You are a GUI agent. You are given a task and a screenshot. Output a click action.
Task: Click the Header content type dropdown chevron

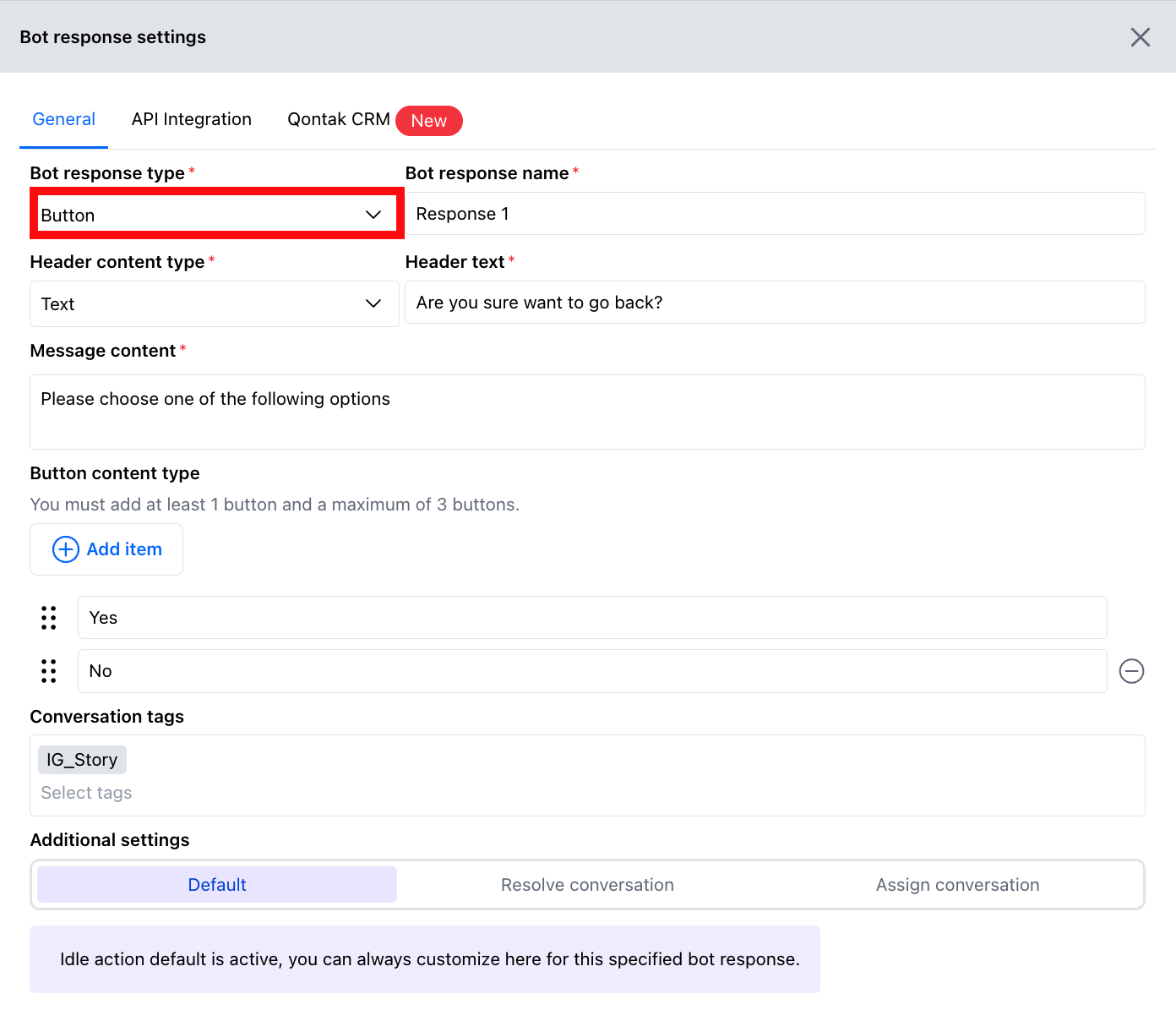[x=373, y=303]
